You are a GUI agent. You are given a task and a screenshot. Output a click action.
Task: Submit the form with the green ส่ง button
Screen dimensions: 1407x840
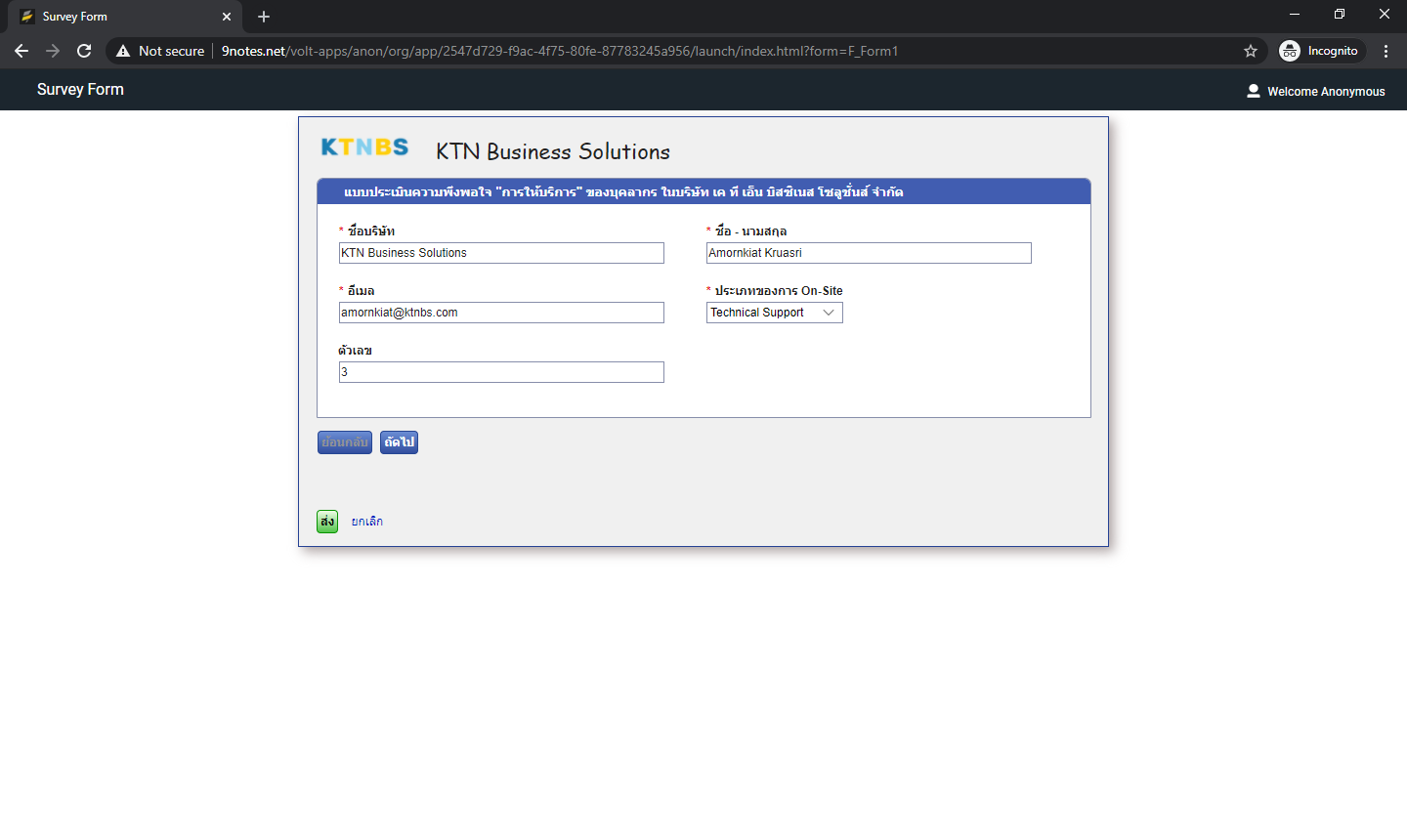327,522
